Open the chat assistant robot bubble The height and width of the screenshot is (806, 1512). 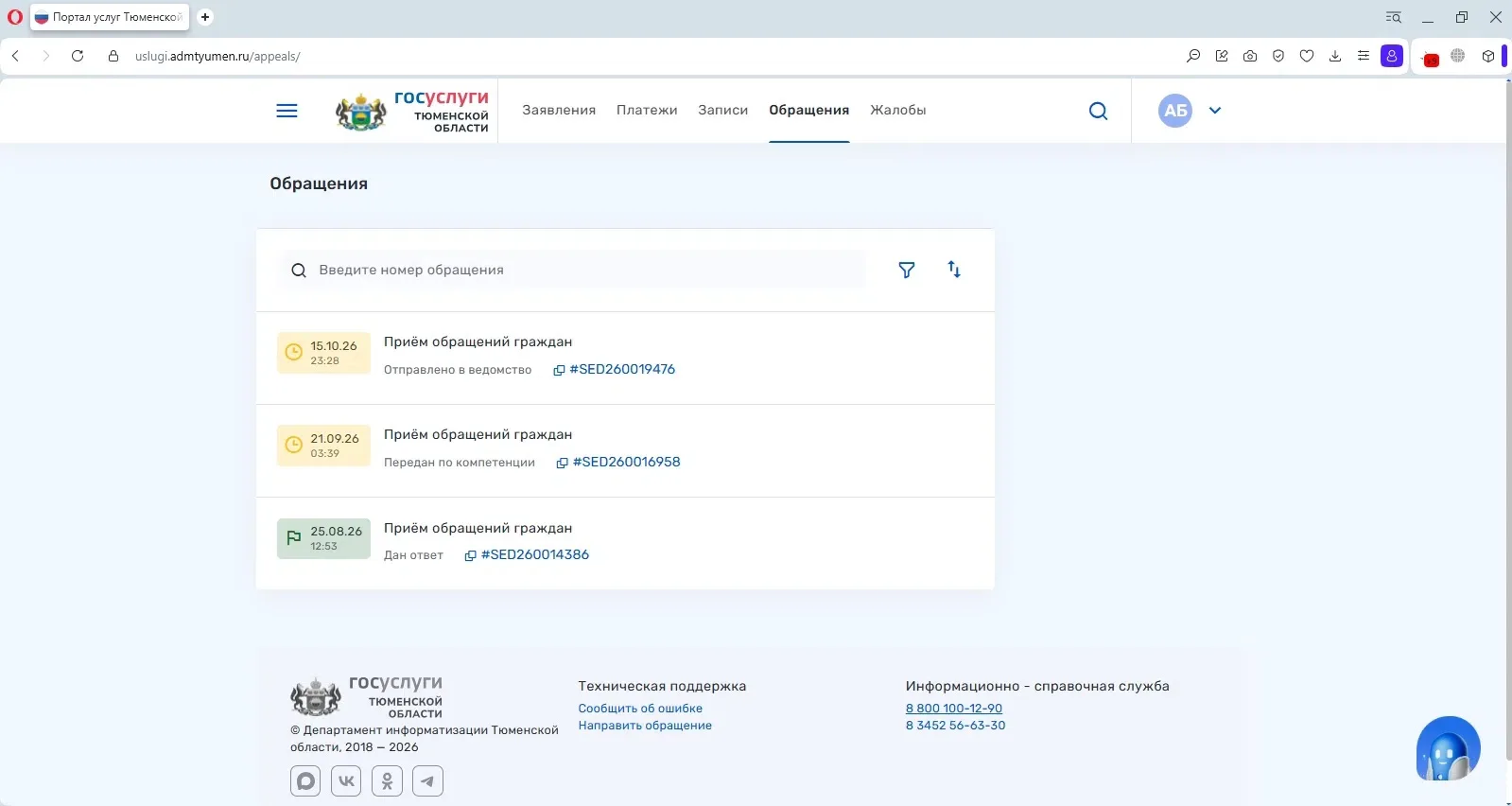tap(1448, 748)
